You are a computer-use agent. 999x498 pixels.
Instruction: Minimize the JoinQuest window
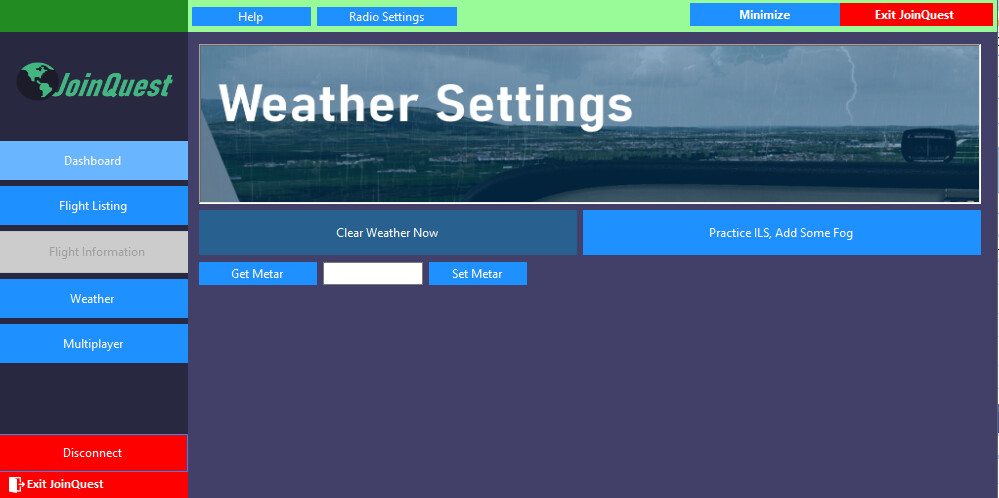pyautogui.click(x=765, y=15)
